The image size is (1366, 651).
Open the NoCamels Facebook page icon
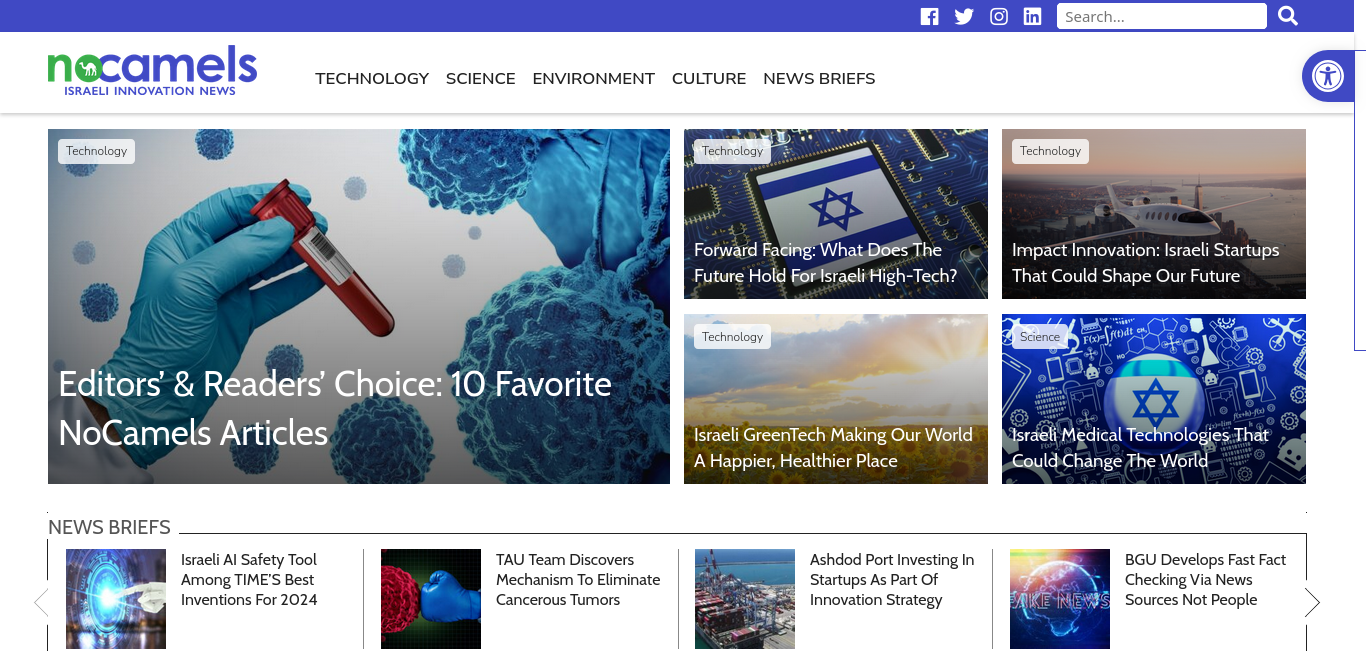(x=930, y=17)
